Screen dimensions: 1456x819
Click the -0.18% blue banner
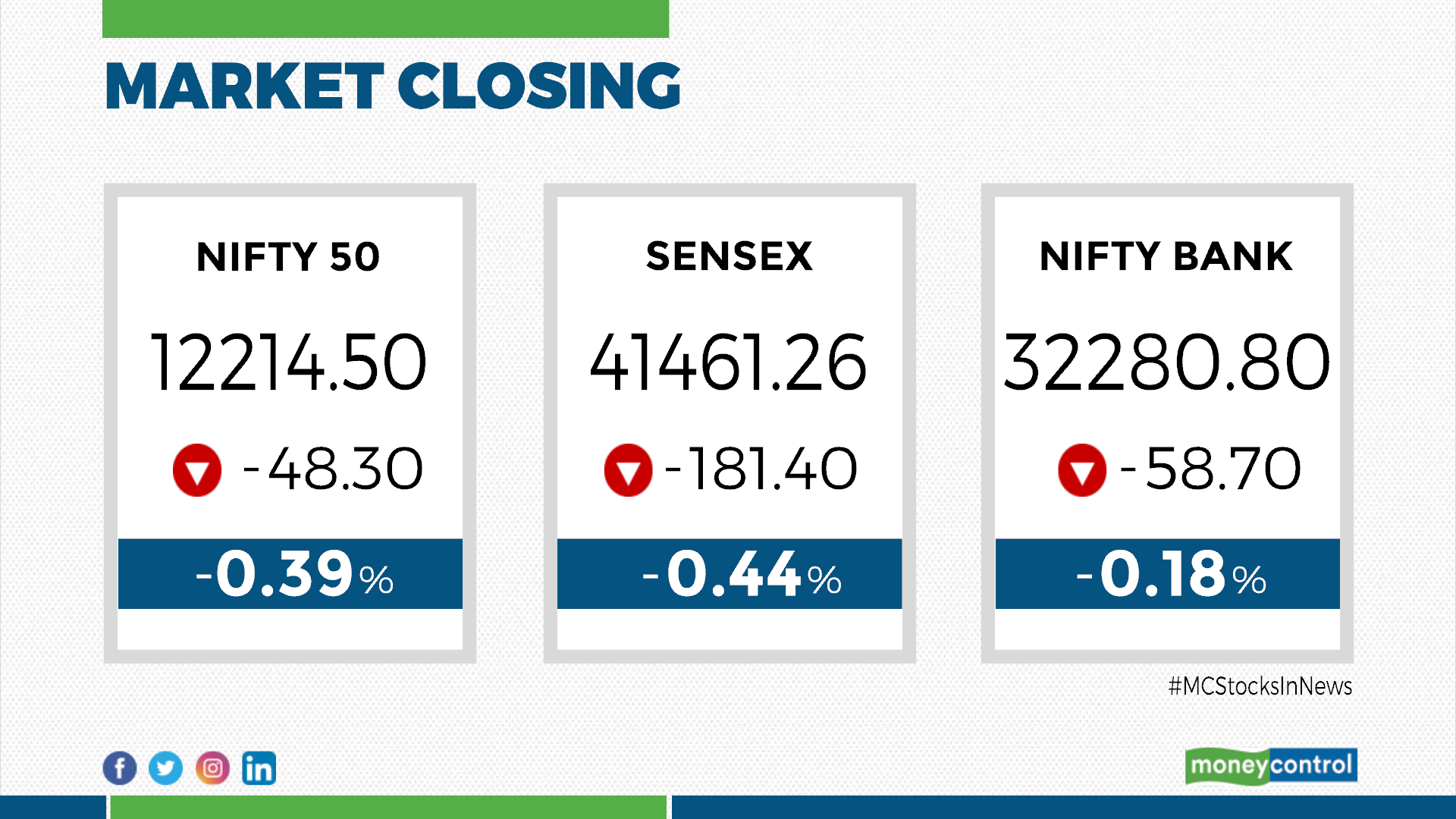pyautogui.click(x=1168, y=574)
